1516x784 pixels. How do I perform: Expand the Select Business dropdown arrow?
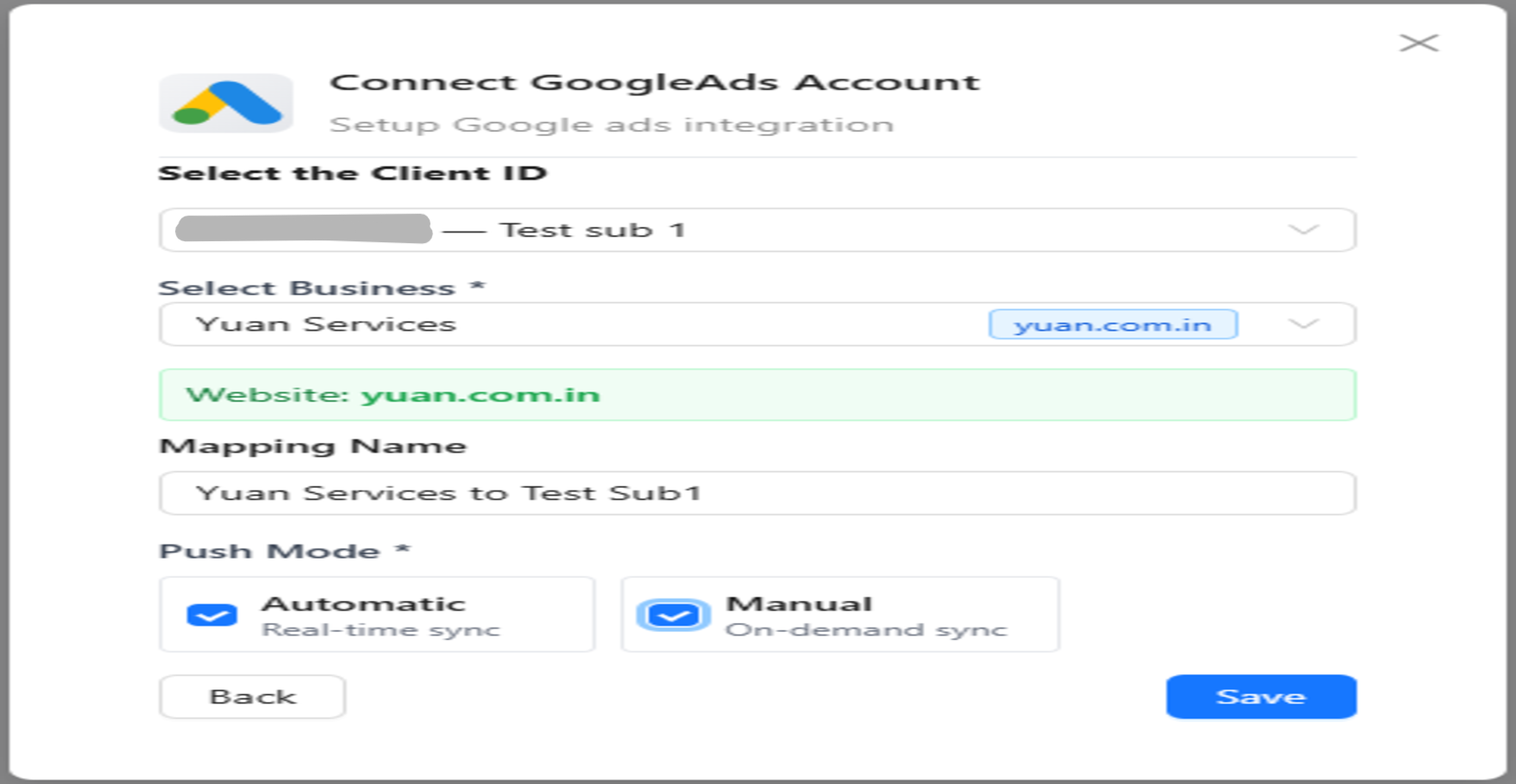pyautogui.click(x=1303, y=324)
